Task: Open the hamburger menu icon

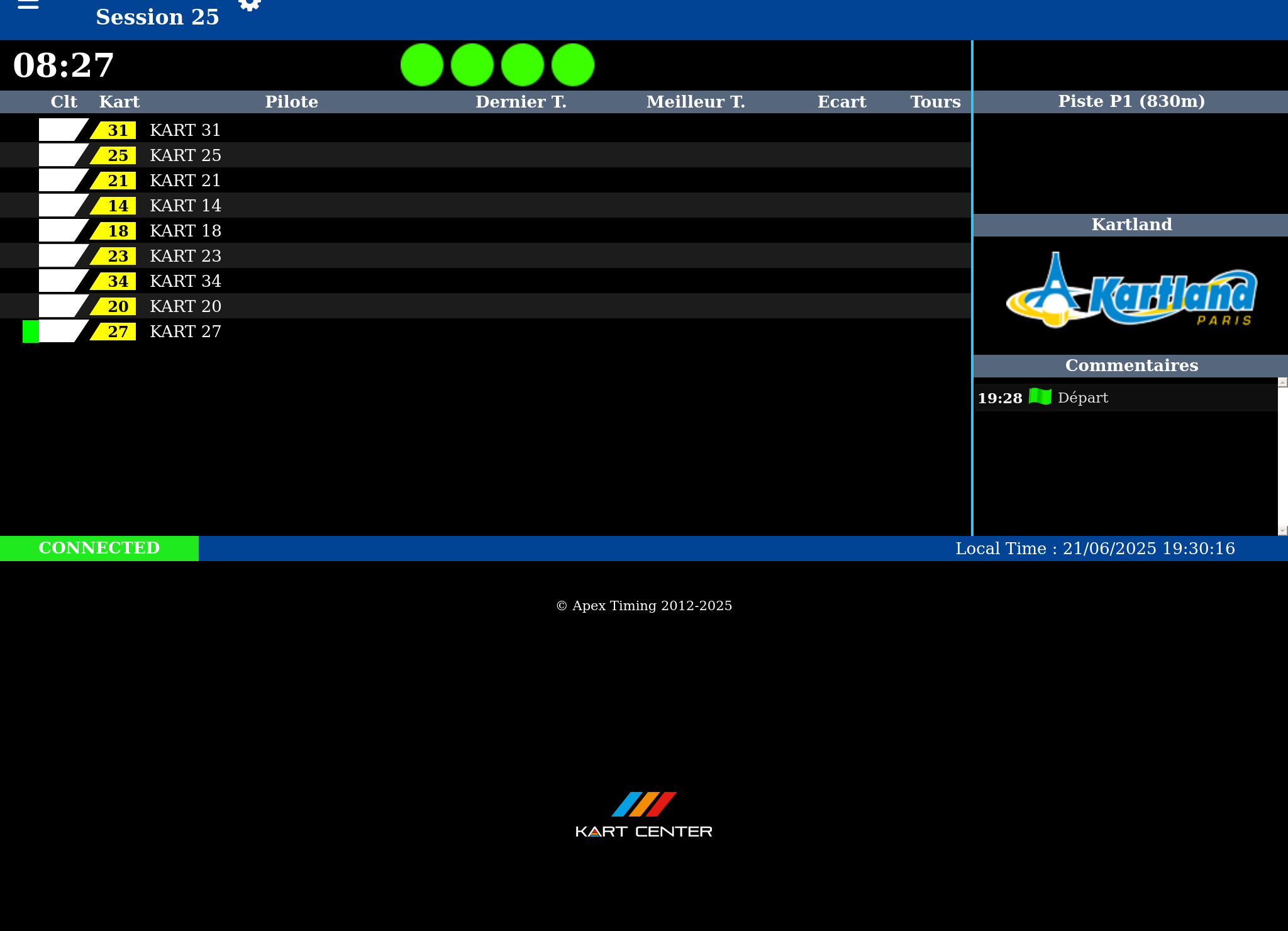Action: [x=28, y=5]
